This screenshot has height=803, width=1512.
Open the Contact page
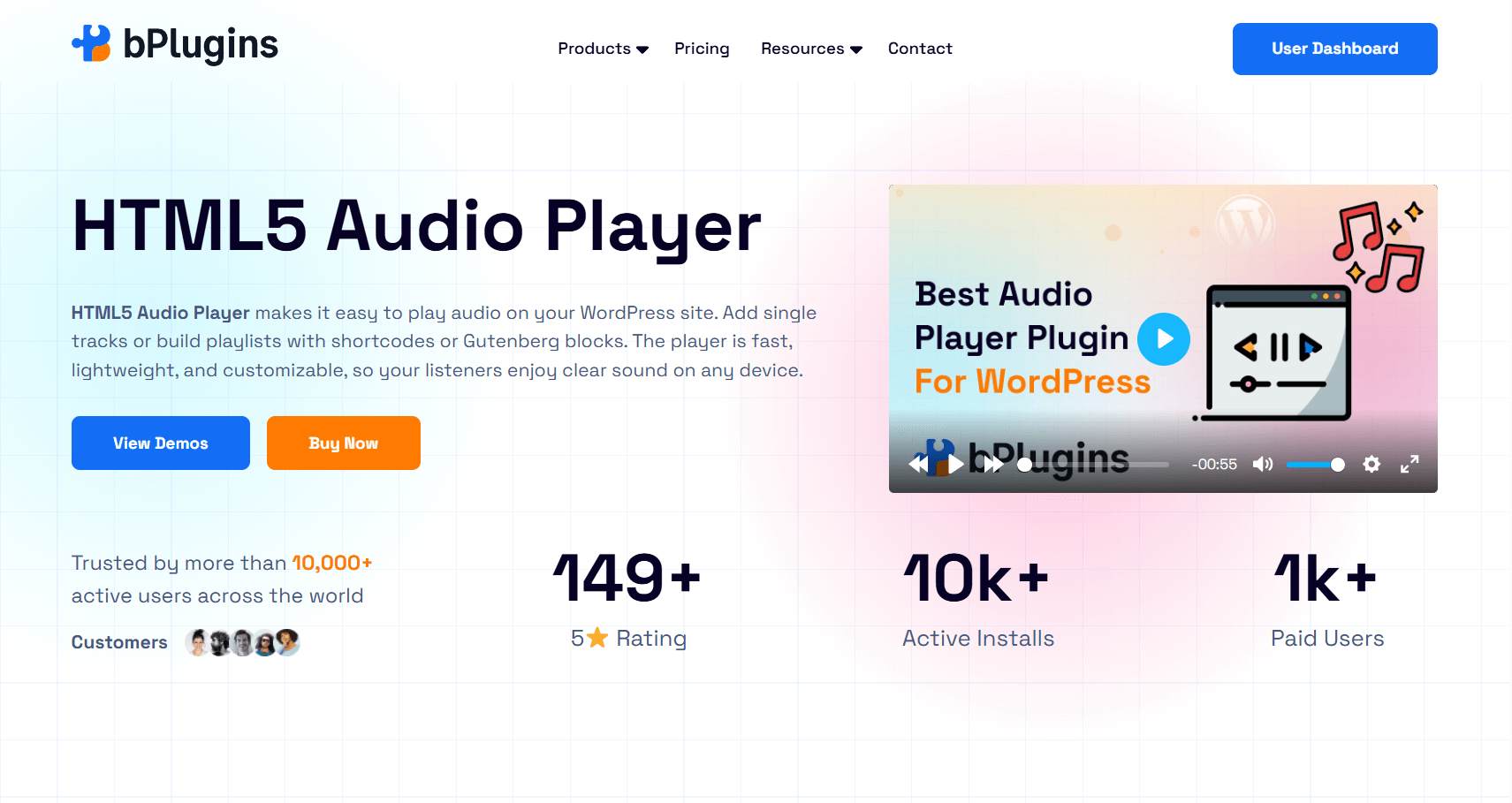pyautogui.click(x=920, y=49)
